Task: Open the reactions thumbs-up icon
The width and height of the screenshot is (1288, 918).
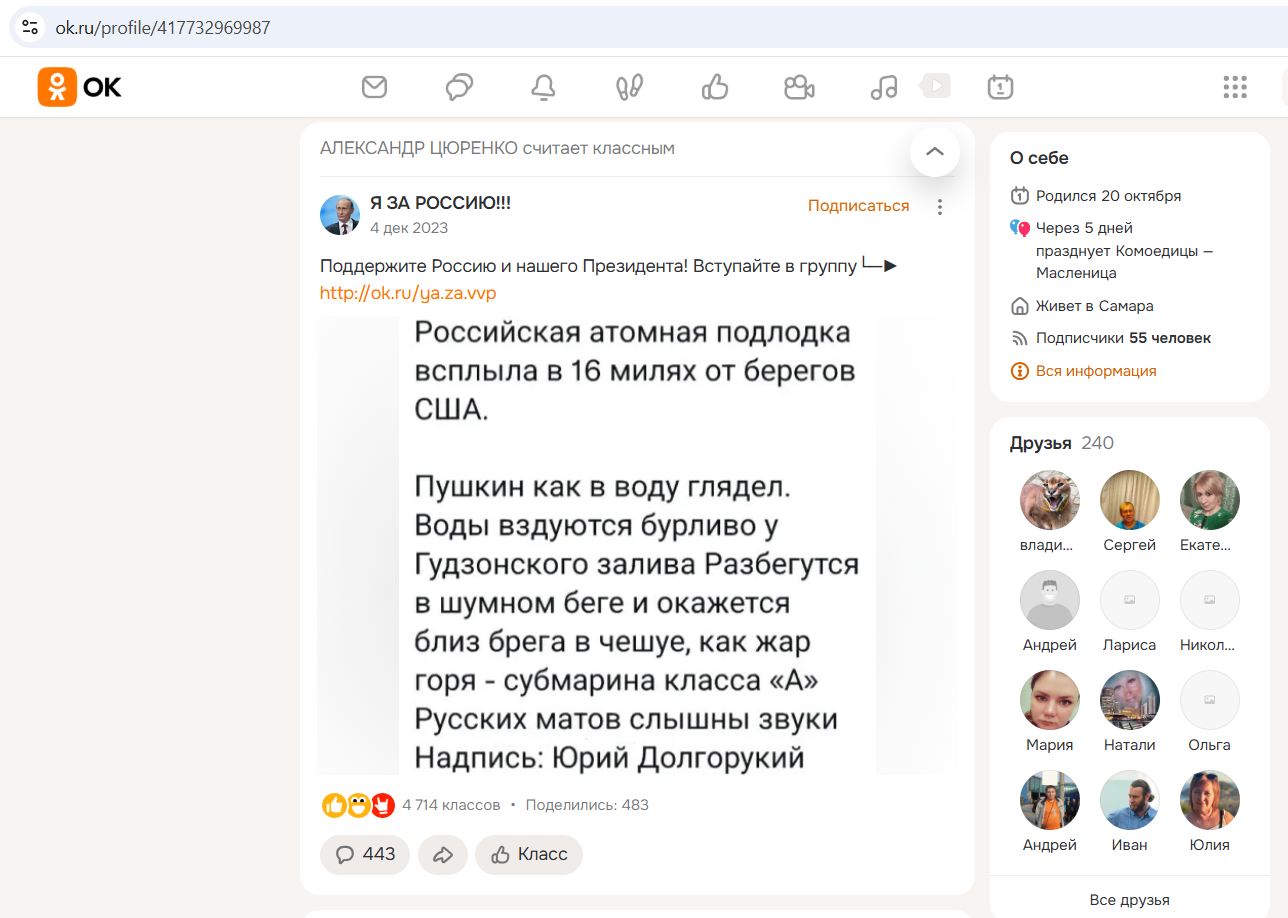Action: 713,87
